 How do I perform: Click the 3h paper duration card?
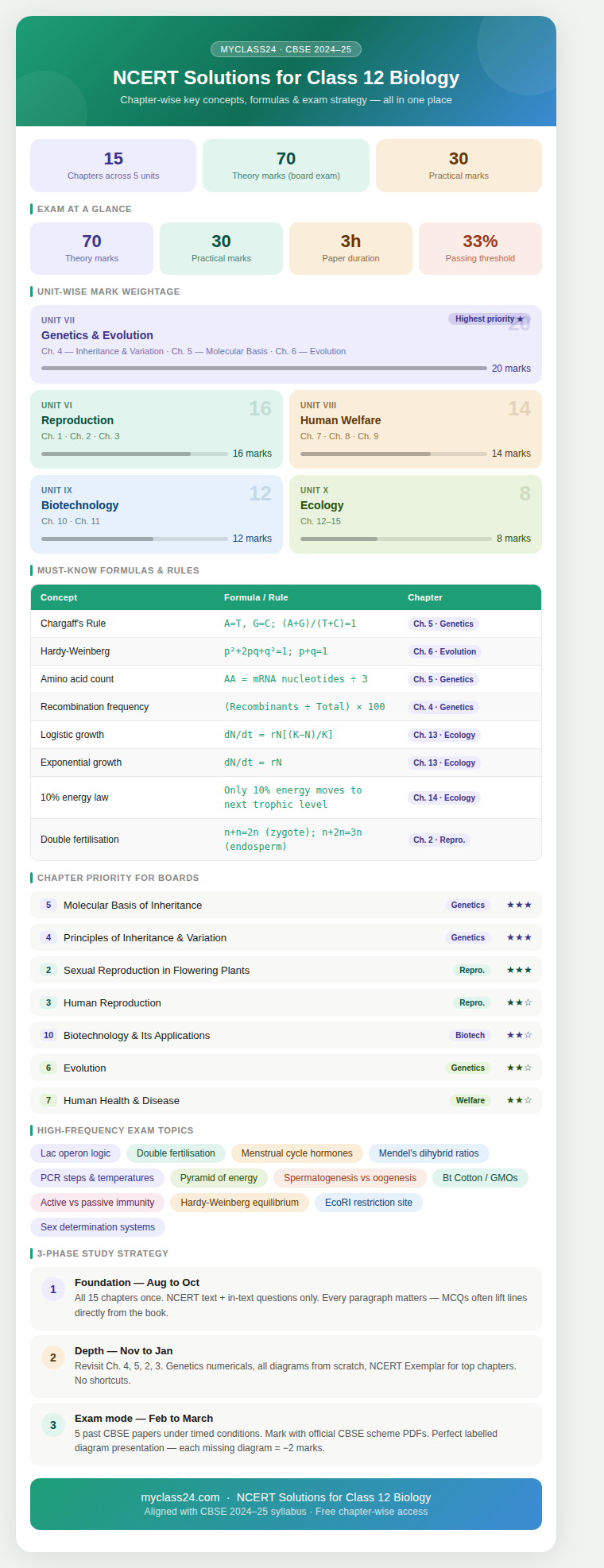350,249
